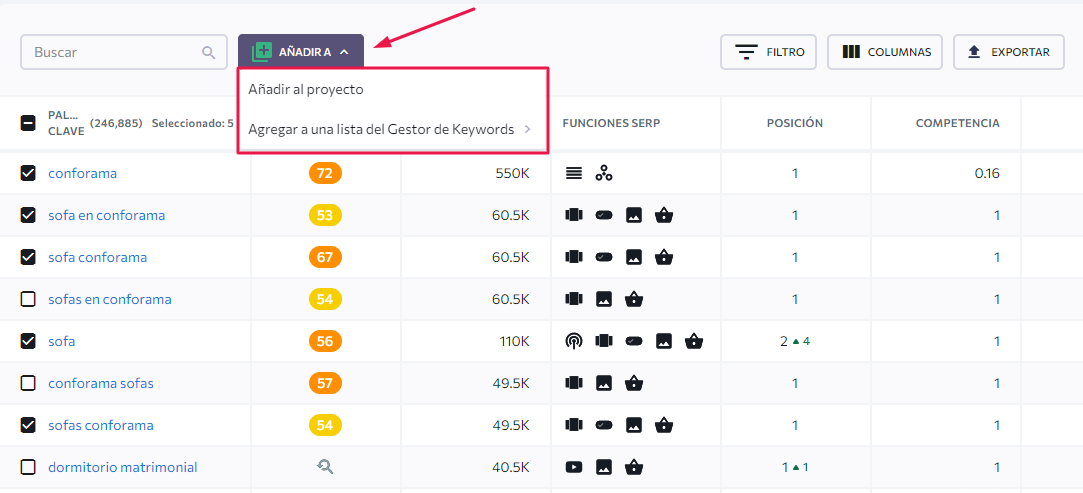Click the 550K volume value for conforama
Viewport: 1083px width, 493px height.
[x=512, y=173]
